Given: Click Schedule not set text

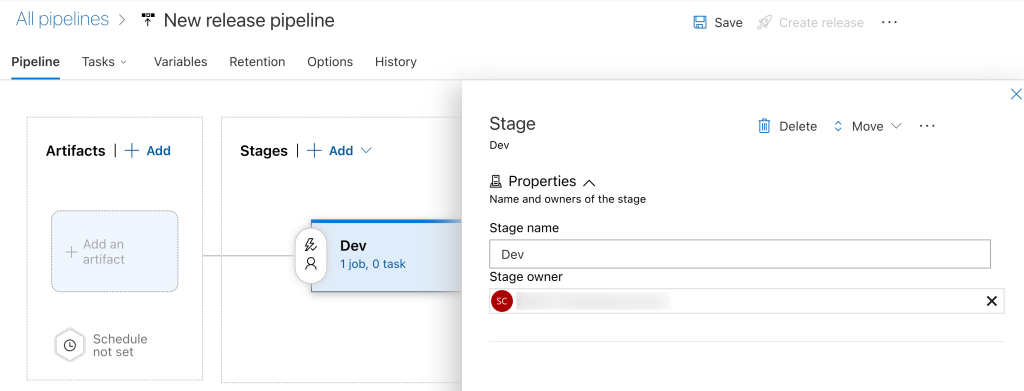Looking at the screenshot, I should (x=120, y=345).
